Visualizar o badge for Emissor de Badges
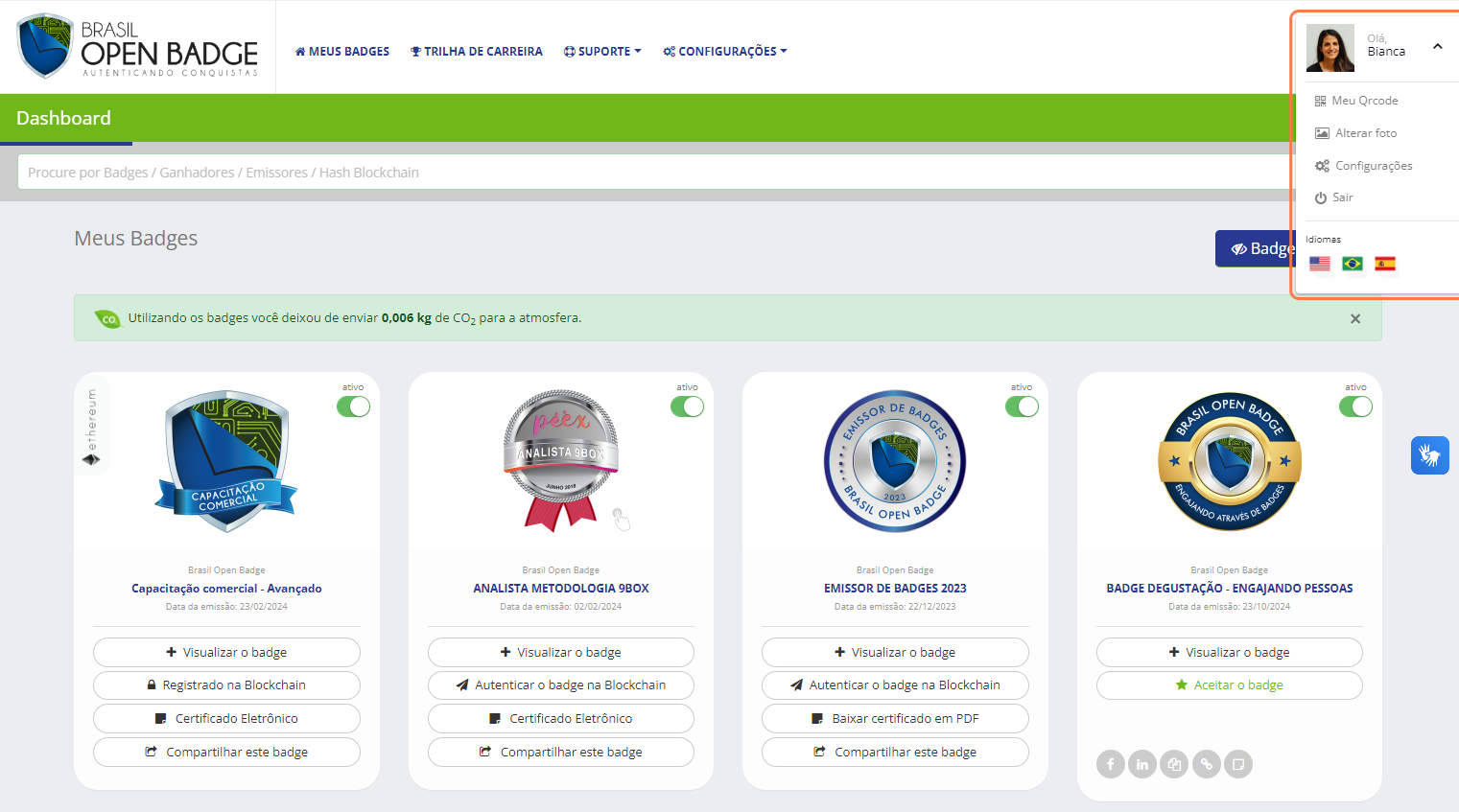Image resolution: width=1459 pixels, height=812 pixels. pos(895,652)
